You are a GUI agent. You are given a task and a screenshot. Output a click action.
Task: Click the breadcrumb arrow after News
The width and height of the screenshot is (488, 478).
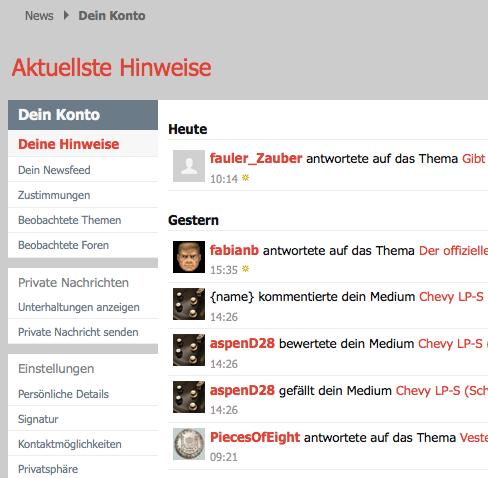[x=66, y=15]
